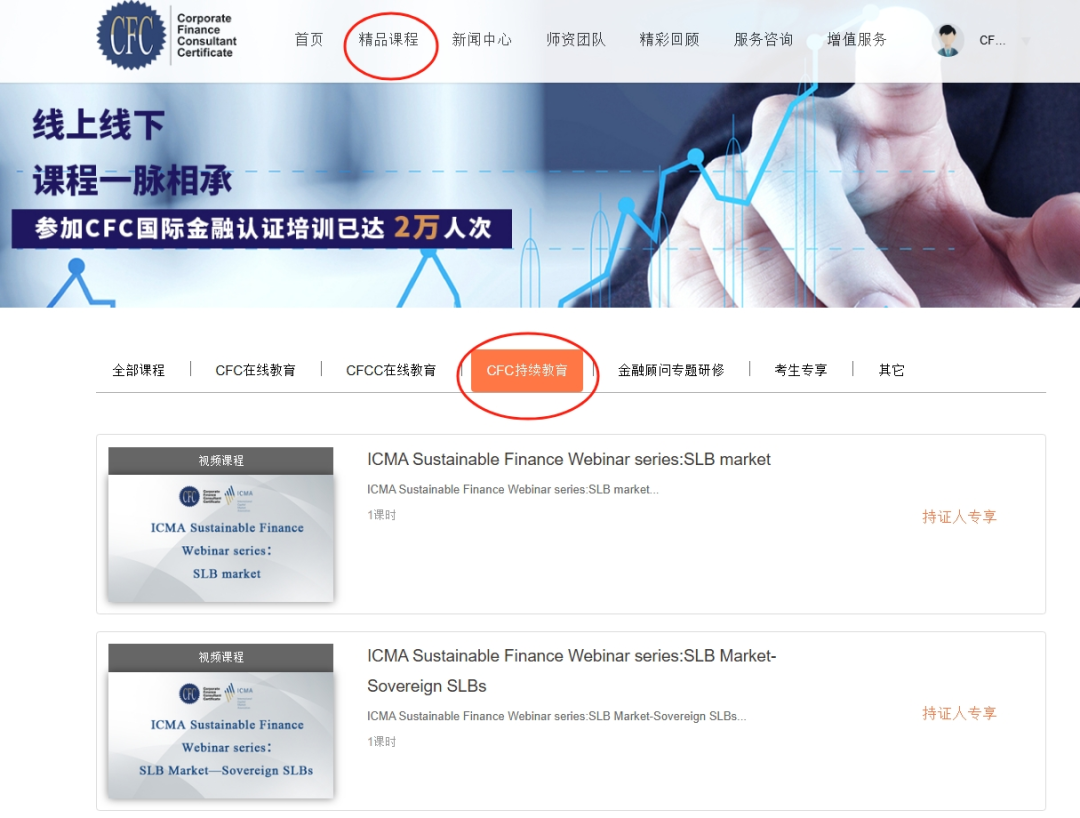This screenshot has width=1080, height=818.
Task: Open 新闻中心 menu item
Action: 482,40
